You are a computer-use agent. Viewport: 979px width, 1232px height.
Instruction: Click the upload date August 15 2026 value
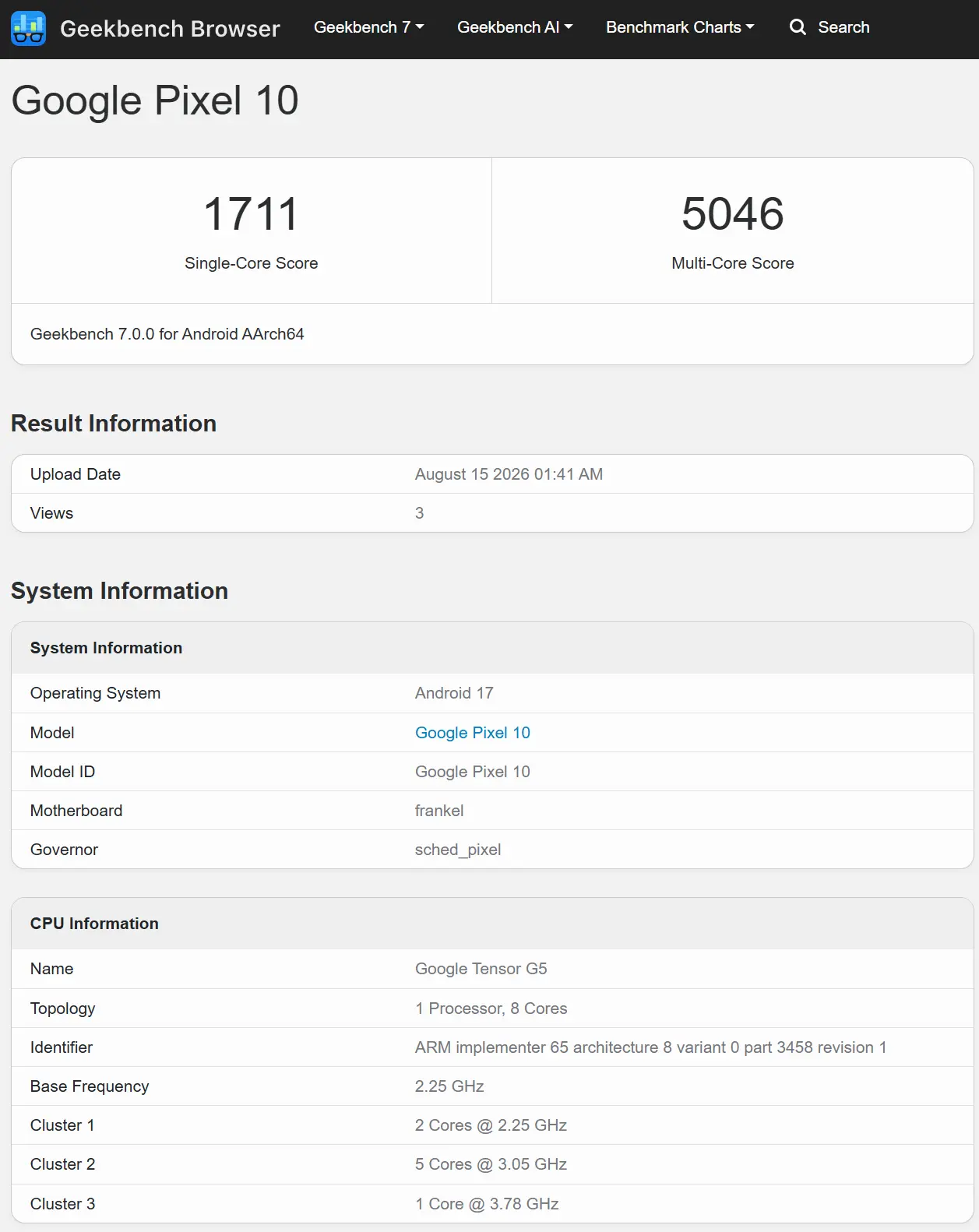[x=509, y=474]
